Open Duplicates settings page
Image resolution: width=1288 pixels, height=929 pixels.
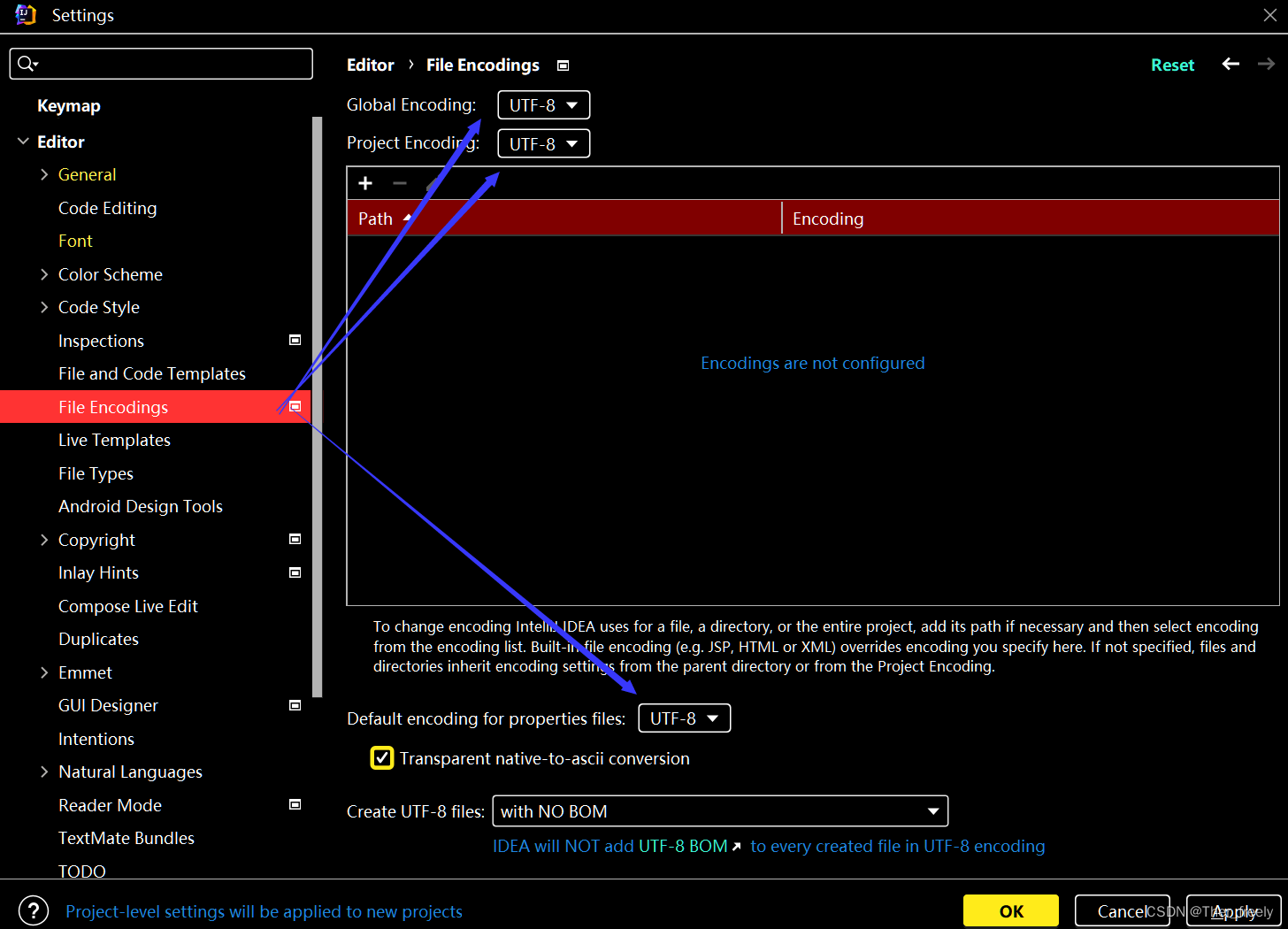99,639
